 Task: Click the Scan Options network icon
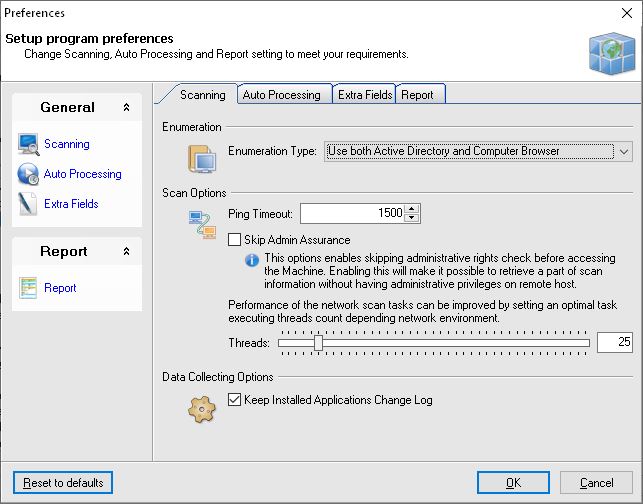[x=202, y=226]
